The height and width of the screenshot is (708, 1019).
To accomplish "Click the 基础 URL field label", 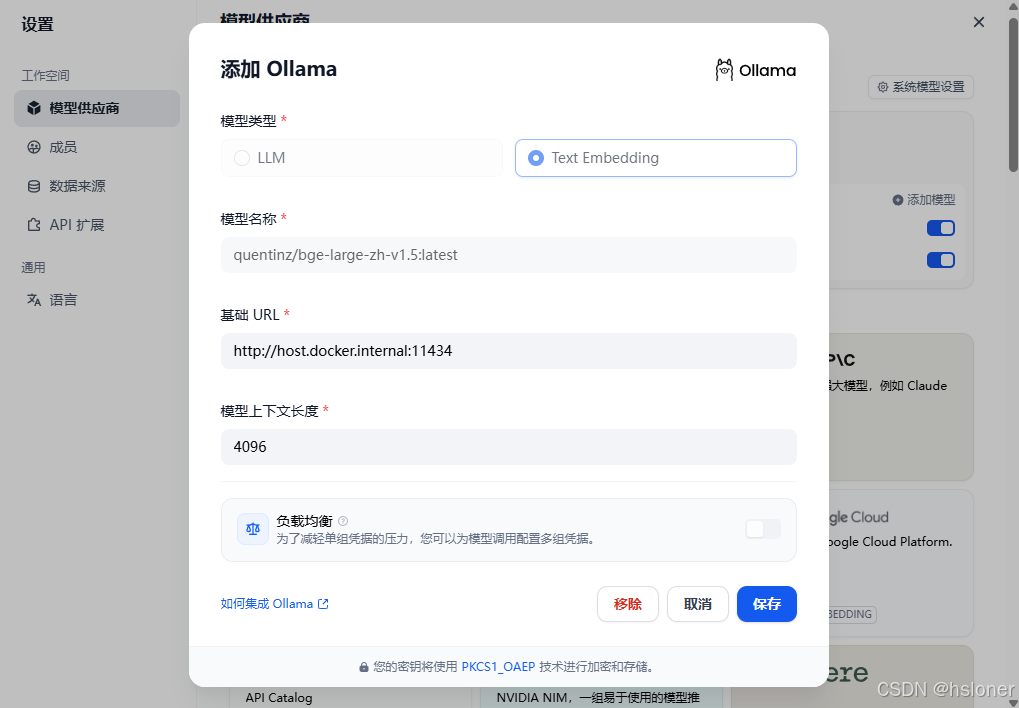I will pos(250,315).
